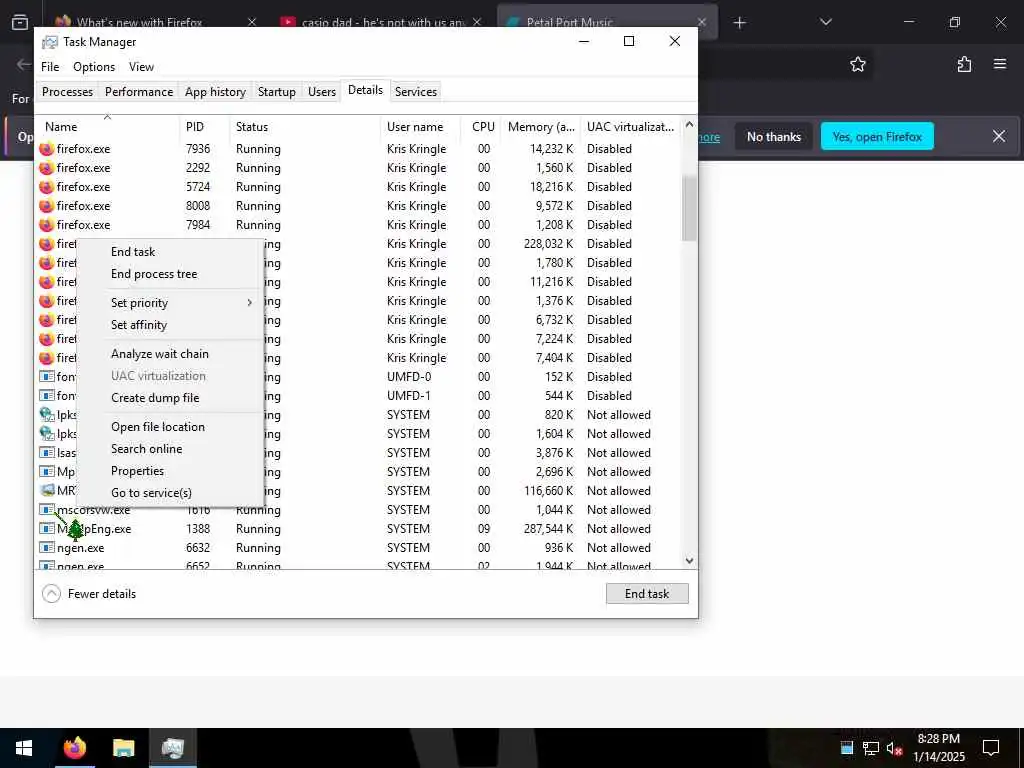
Task: Click scroll up arrow in process list
Action: [x=689, y=125]
